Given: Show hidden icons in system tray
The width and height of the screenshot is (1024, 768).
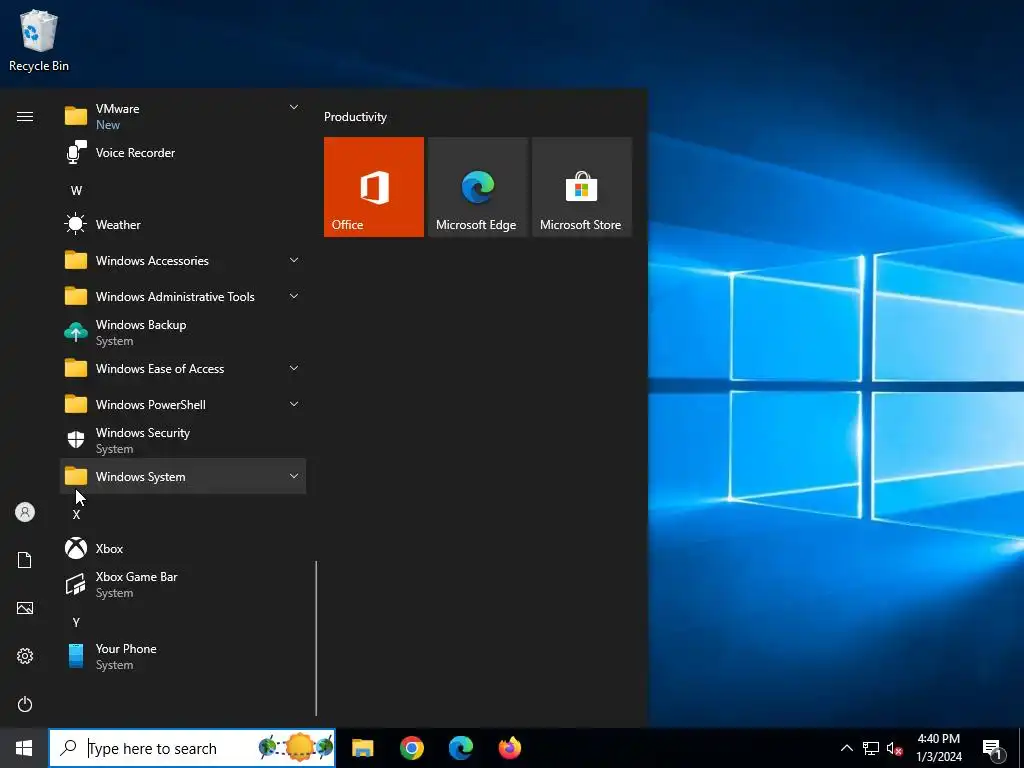Looking at the screenshot, I should coord(846,748).
